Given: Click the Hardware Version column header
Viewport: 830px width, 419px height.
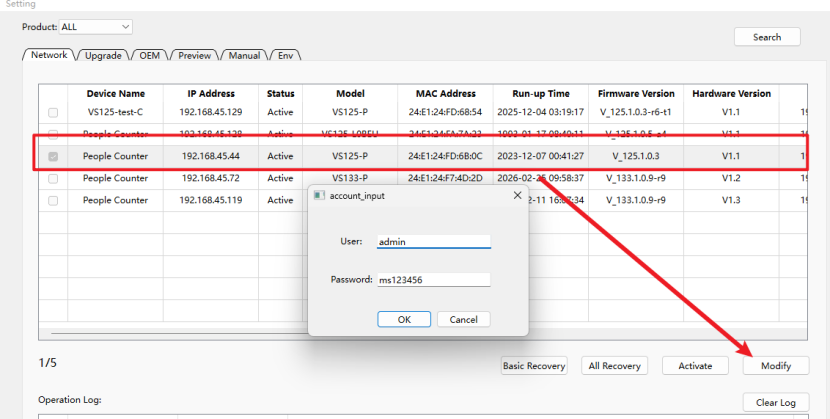Looking at the screenshot, I should [731, 94].
